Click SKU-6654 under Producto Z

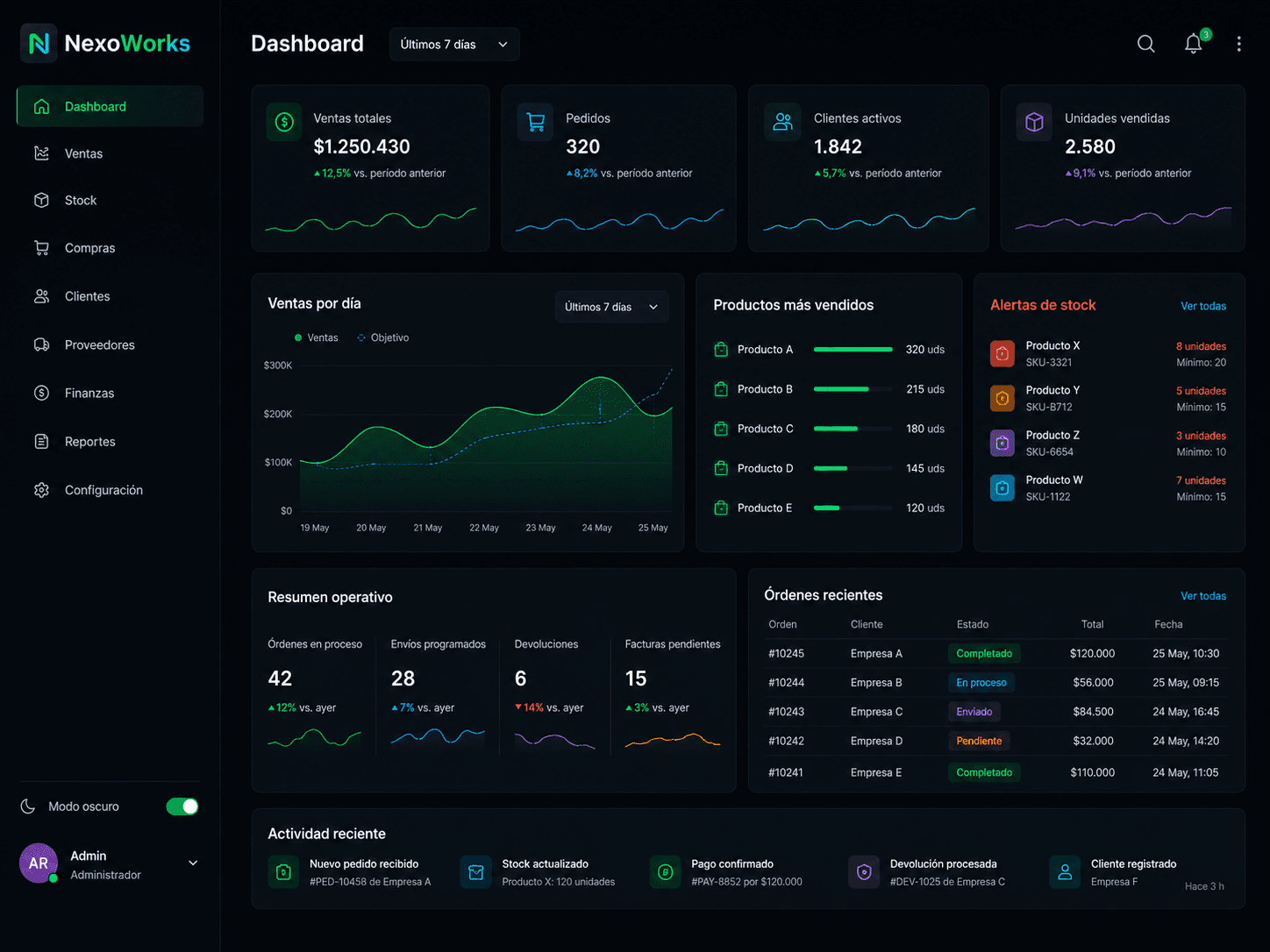[1050, 452]
